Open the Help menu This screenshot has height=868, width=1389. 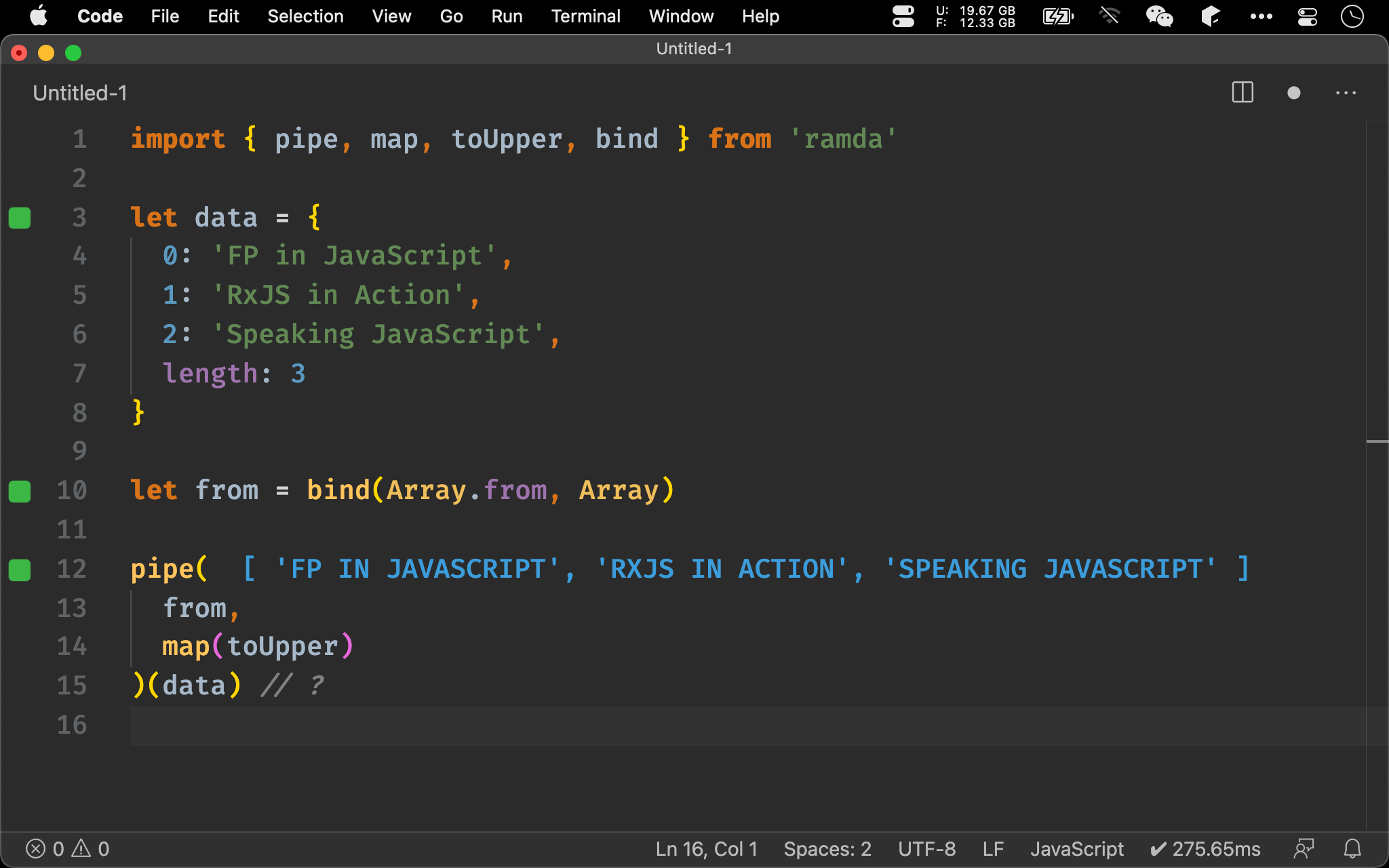[x=760, y=16]
